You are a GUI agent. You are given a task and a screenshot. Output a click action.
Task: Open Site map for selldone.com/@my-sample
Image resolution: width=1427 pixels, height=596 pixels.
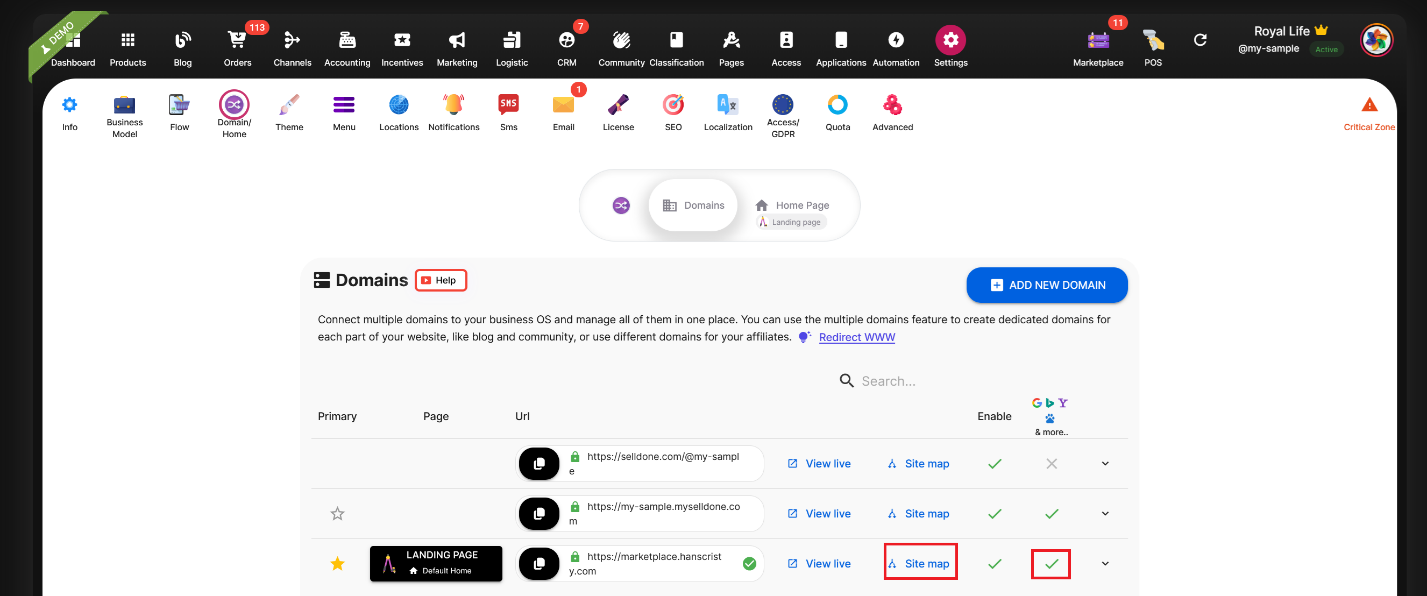(918, 464)
